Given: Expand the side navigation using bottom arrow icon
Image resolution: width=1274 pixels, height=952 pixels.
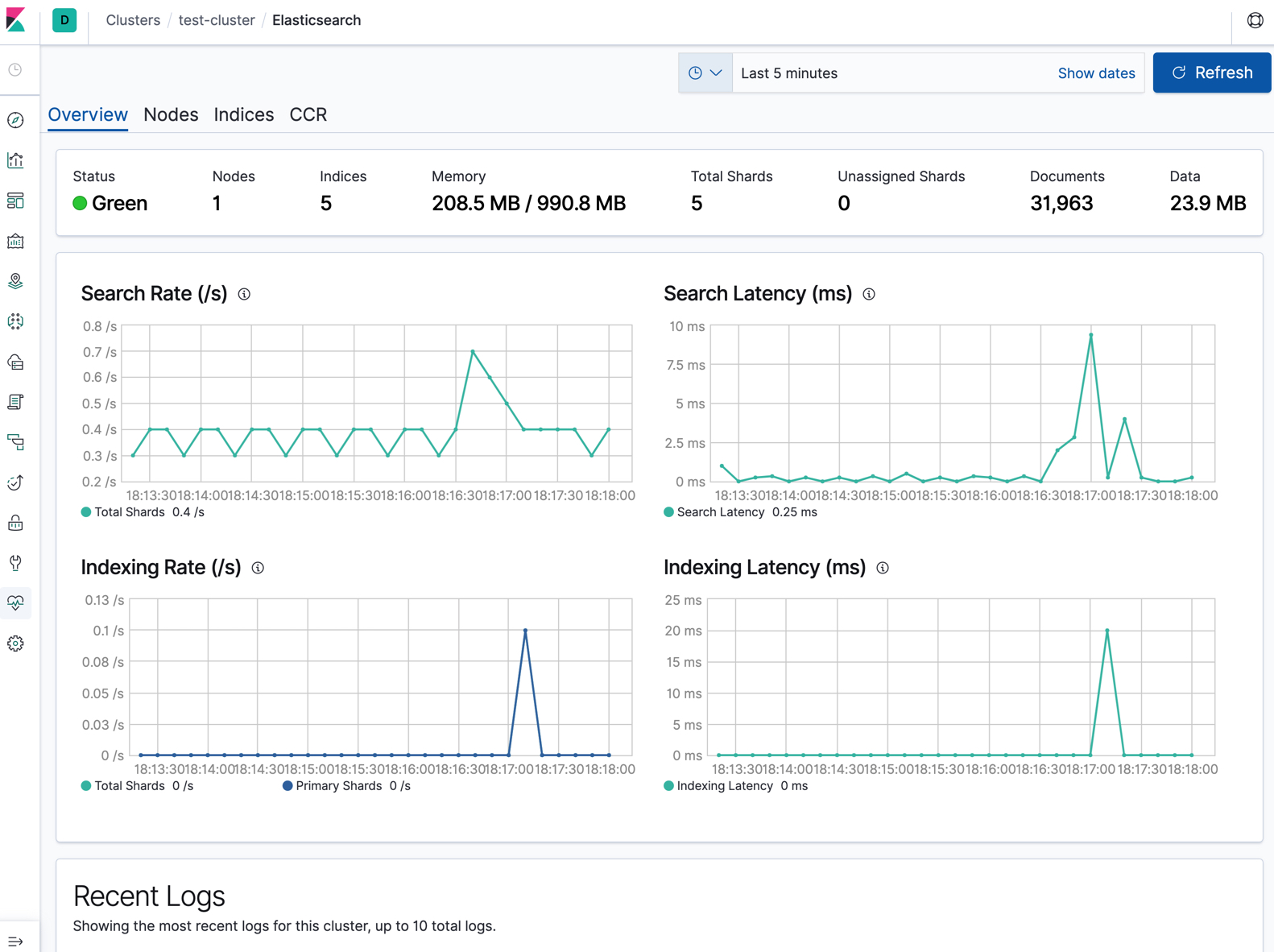Looking at the screenshot, I should click(15, 941).
